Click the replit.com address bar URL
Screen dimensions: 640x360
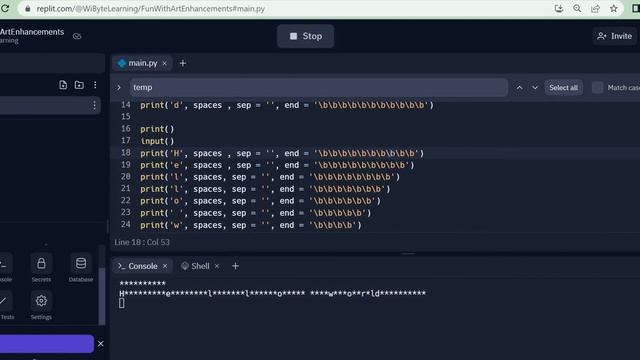151,9
